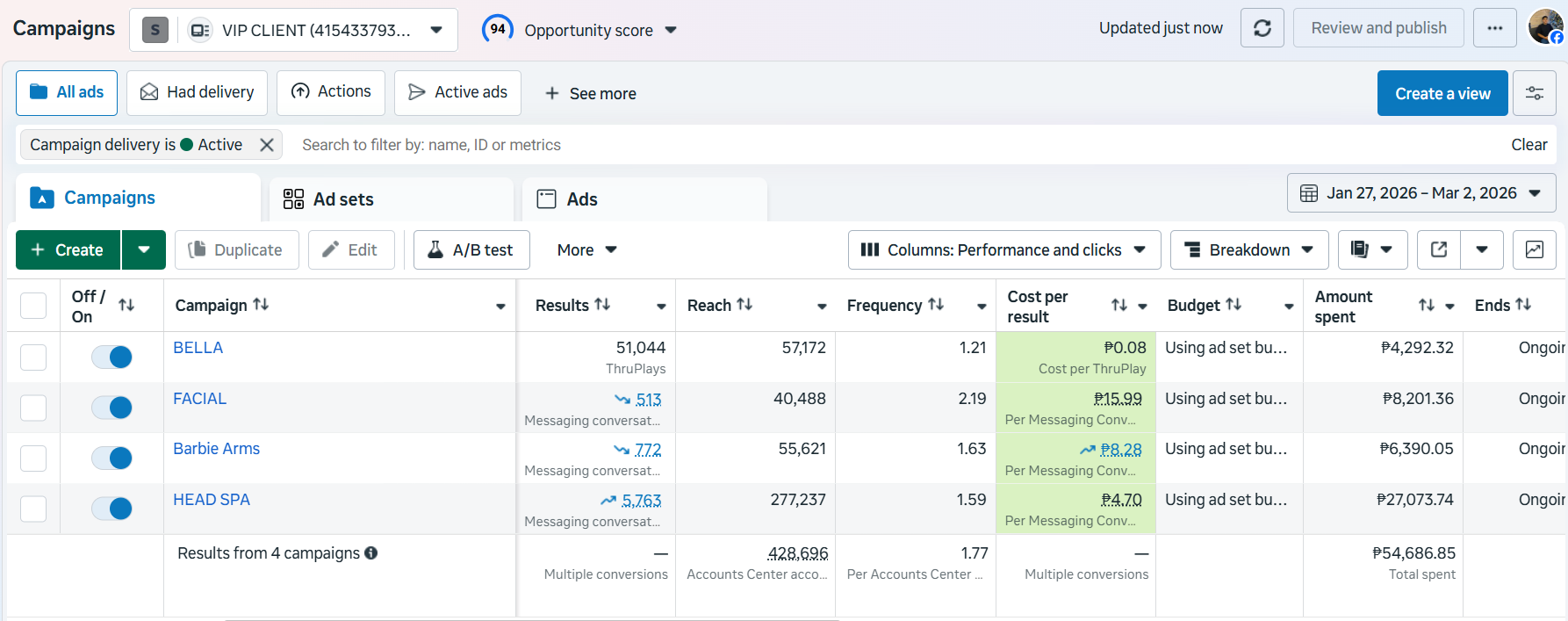
Task: Disable the HEAD SPA campaign toggle
Action: tap(111, 509)
